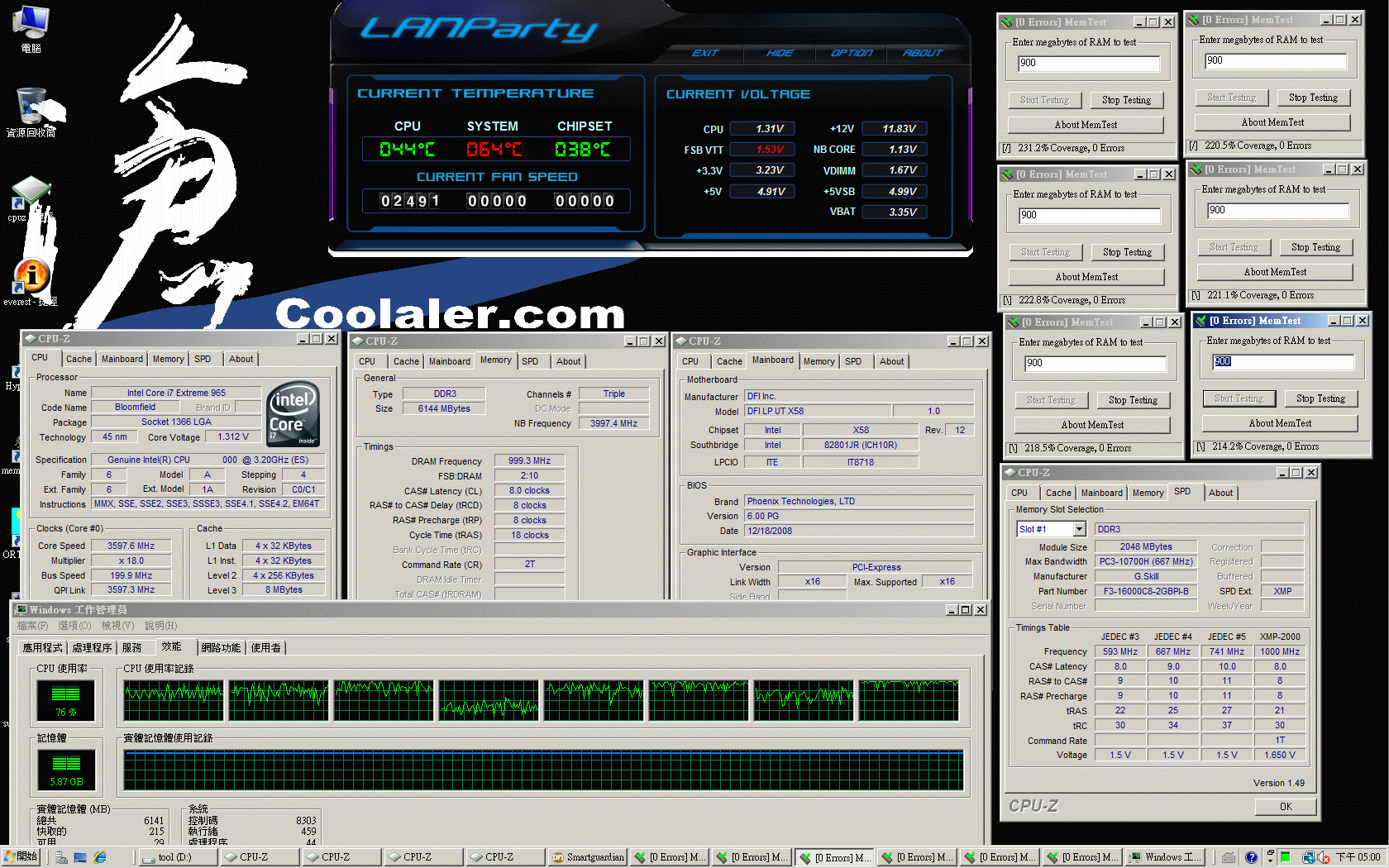
Task: Select About tab in CPU-Z Mainboard window
Action: click(891, 362)
